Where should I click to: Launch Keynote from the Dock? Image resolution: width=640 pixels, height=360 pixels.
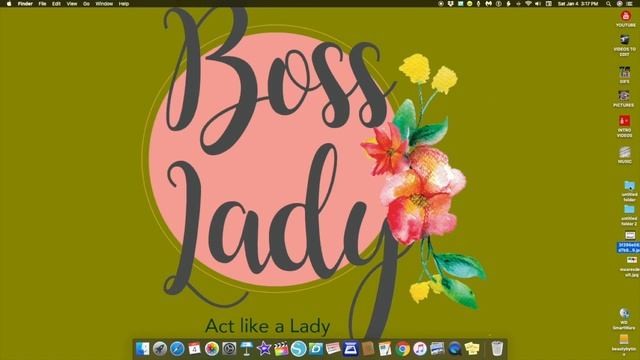[247, 349]
